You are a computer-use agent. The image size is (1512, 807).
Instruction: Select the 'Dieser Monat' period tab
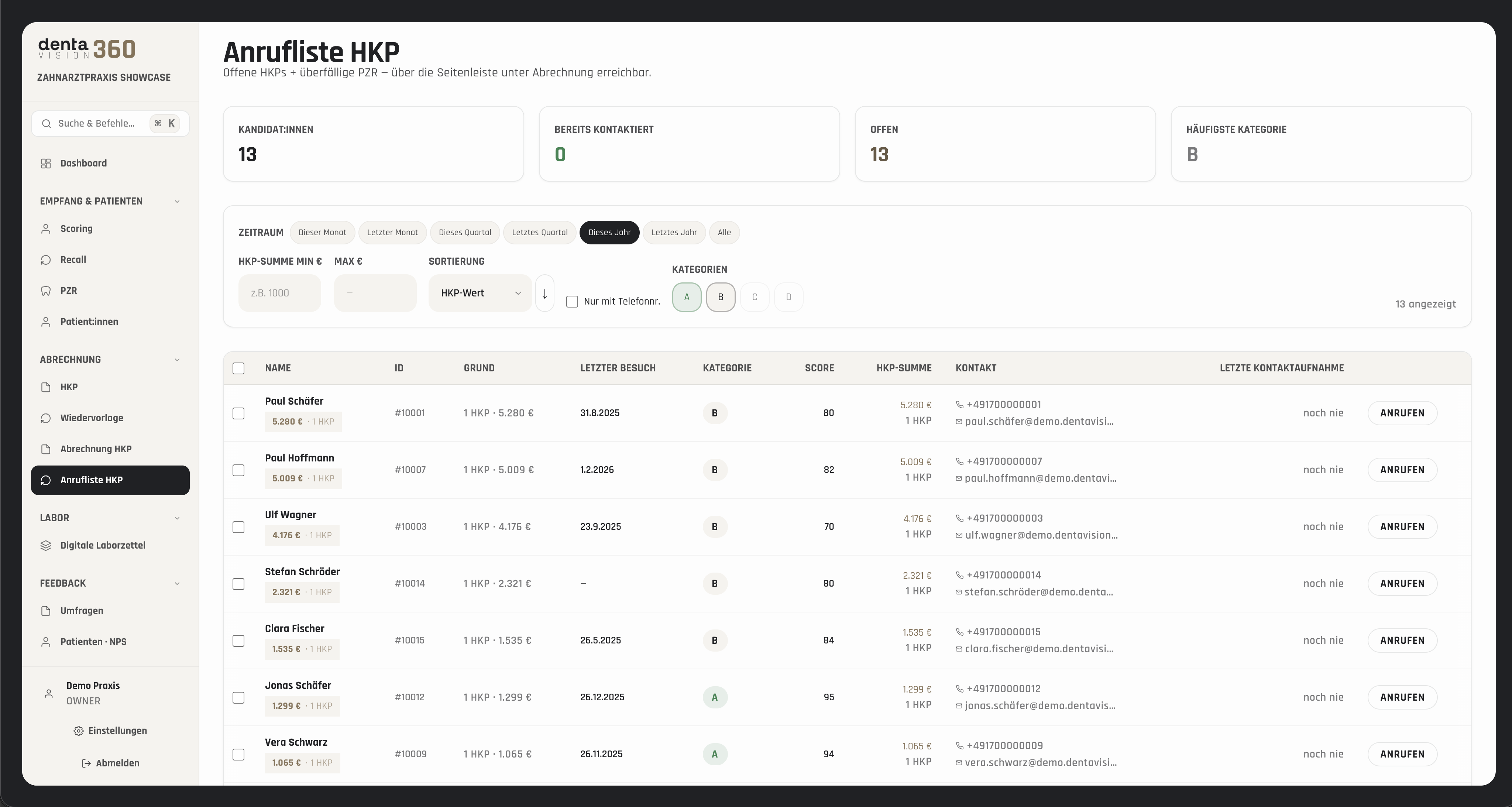point(322,233)
